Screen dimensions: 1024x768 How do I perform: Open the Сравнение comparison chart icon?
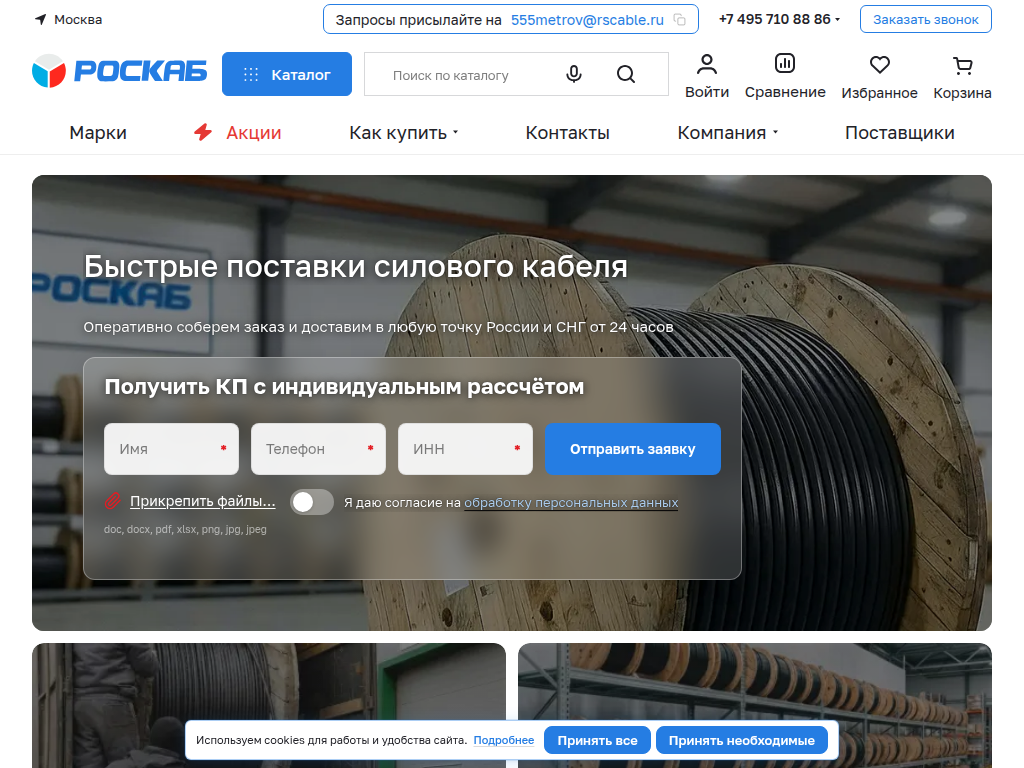[784, 63]
